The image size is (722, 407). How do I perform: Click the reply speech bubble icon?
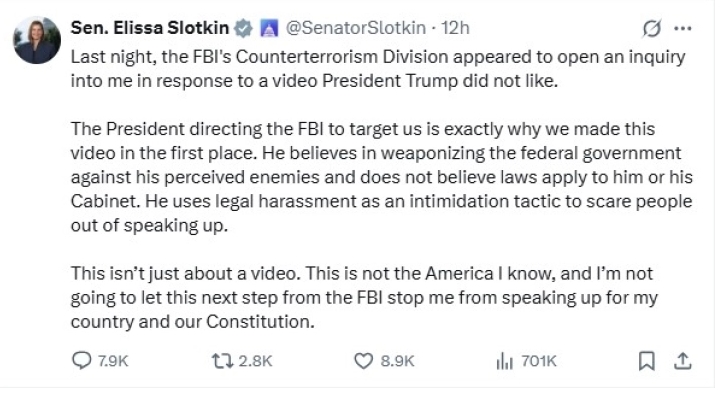pyautogui.click(x=81, y=360)
